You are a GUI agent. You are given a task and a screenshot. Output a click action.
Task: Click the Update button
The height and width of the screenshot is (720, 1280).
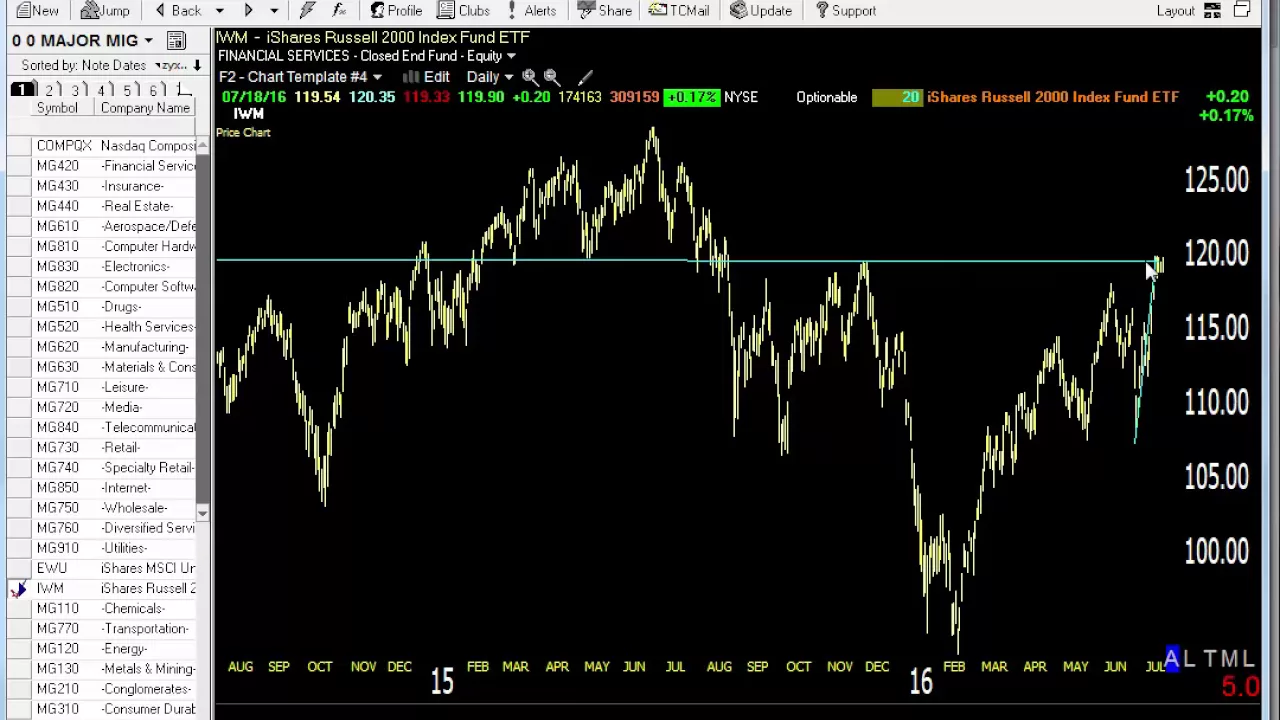pyautogui.click(x=760, y=10)
